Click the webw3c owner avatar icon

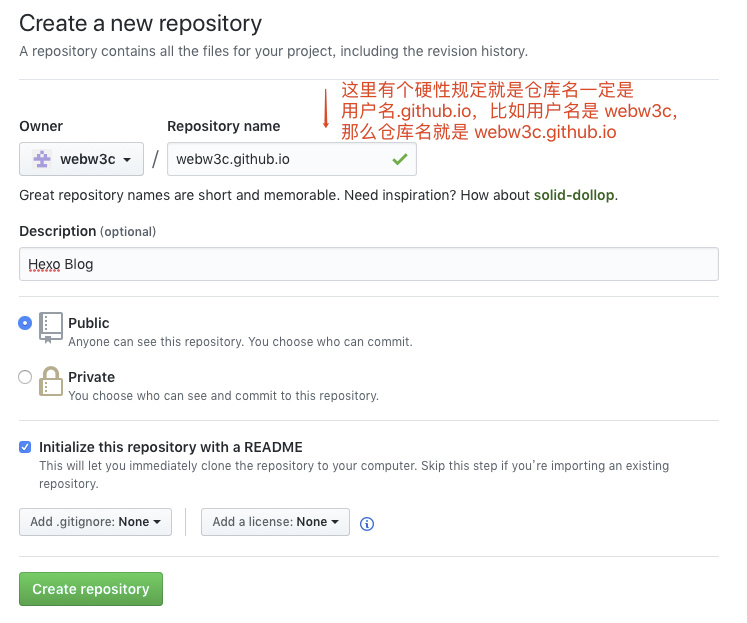(42, 159)
